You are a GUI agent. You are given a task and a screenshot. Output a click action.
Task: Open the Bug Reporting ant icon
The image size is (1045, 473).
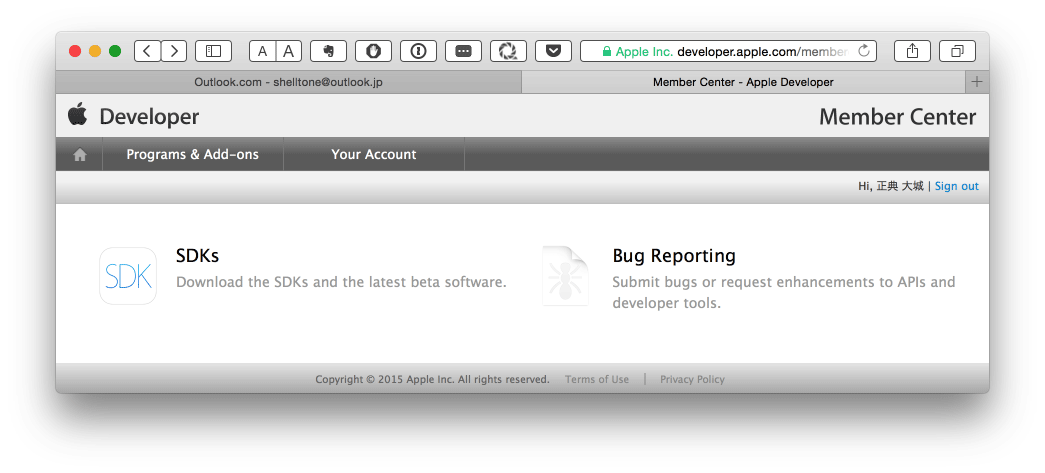pos(565,276)
